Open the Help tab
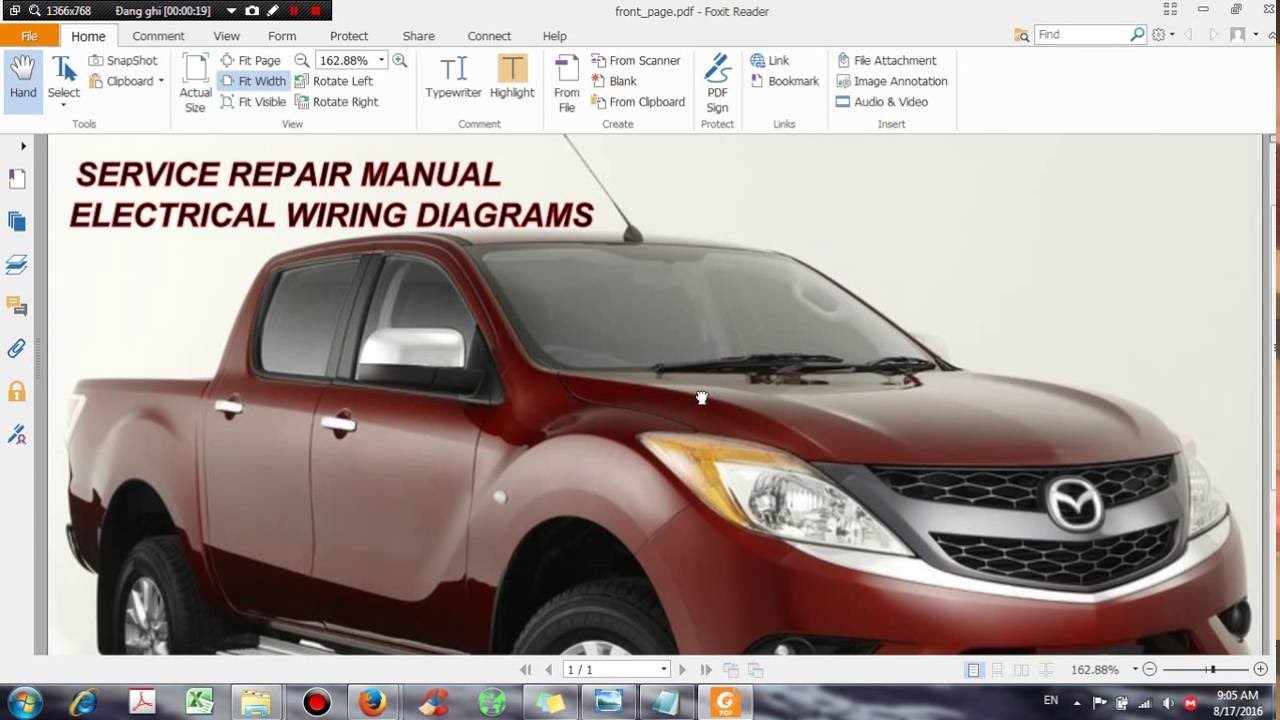This screenshot has width=1280, height=720. pos(554,36)
